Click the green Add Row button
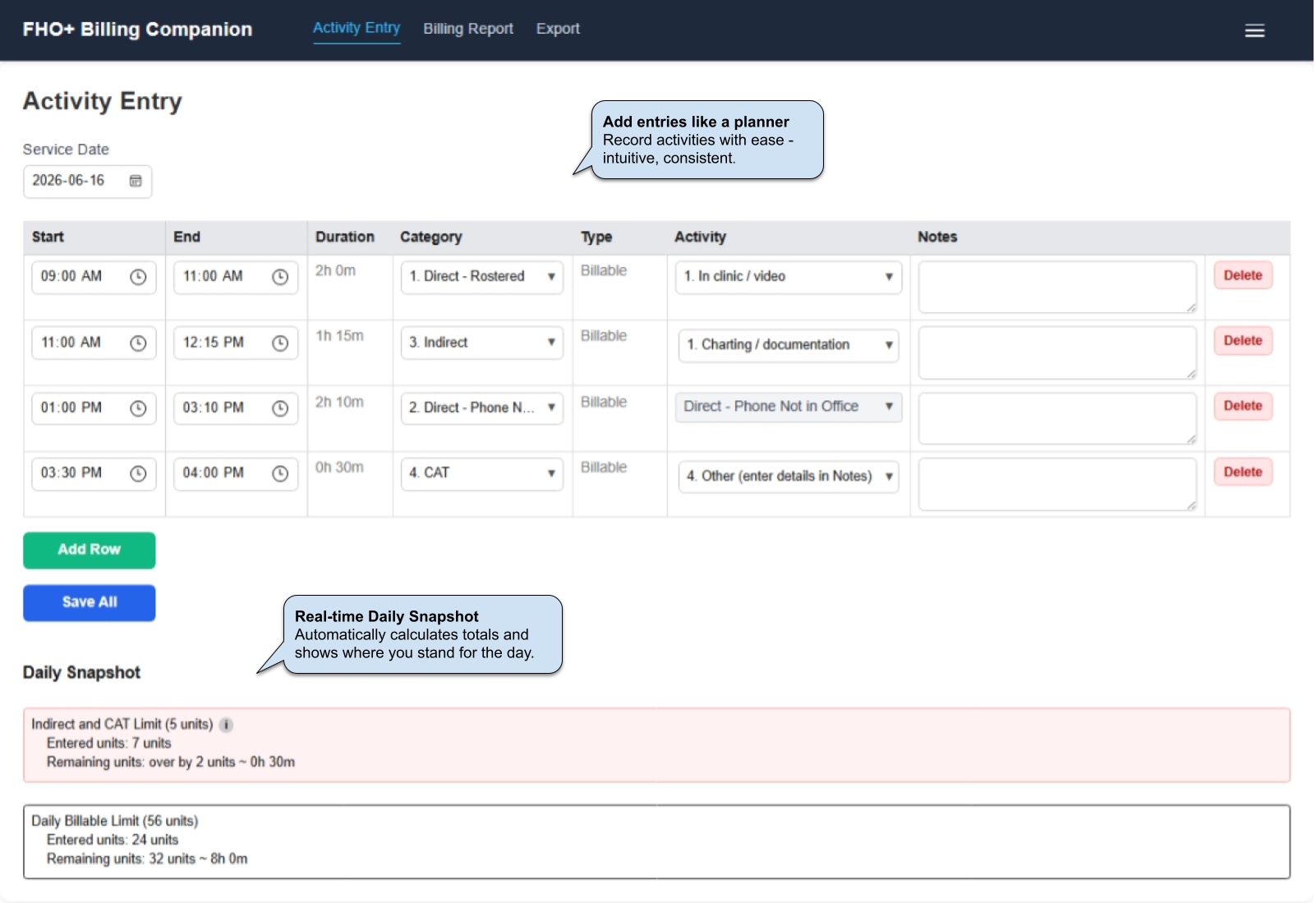The height and width of the screenshot is (903, 1316). click(90, 550)
